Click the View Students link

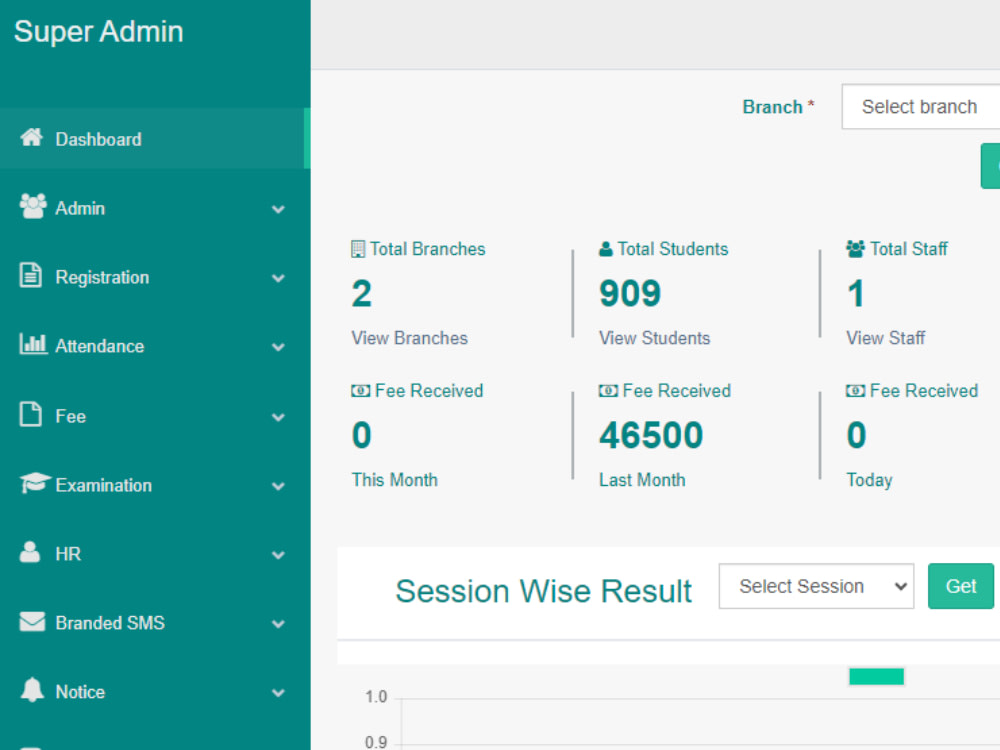click(x=654, y=338)
